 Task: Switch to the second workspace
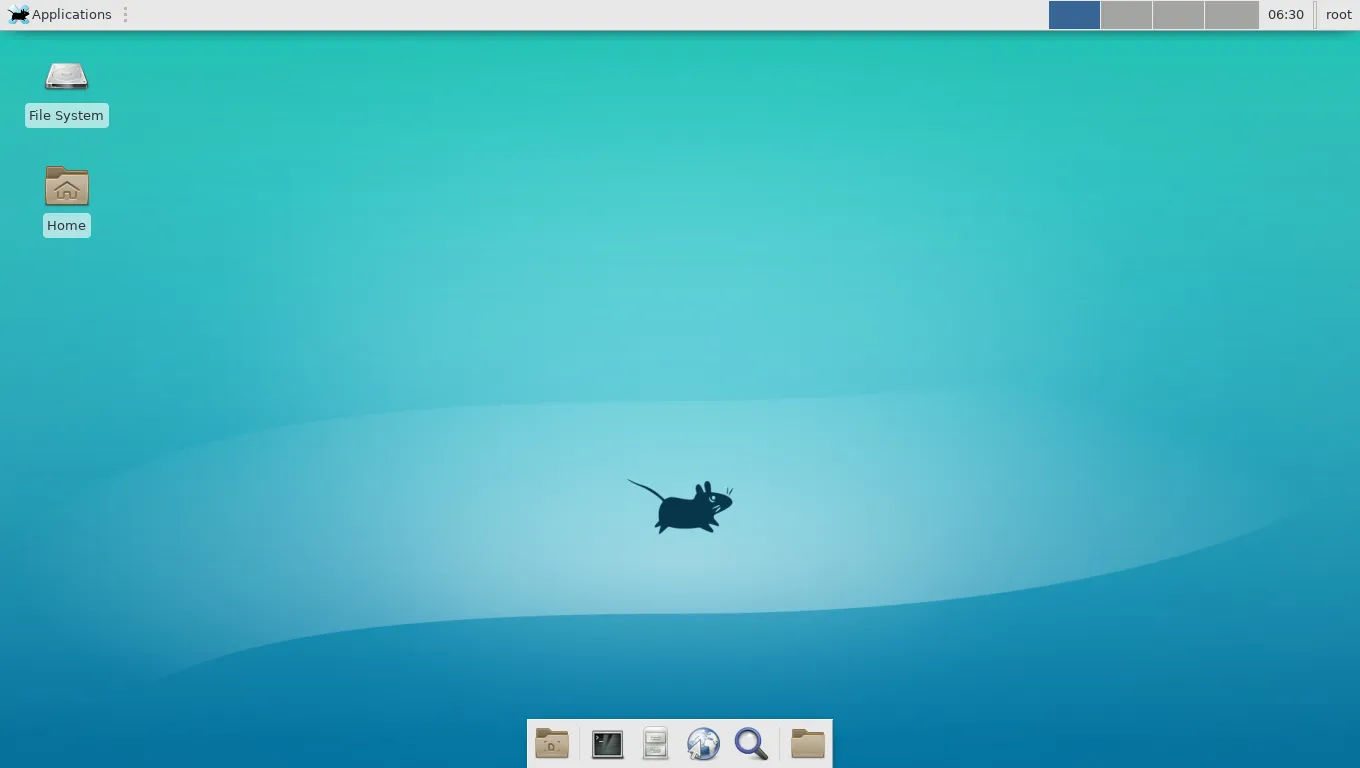pyautogui.click(x=1126, y=15)
